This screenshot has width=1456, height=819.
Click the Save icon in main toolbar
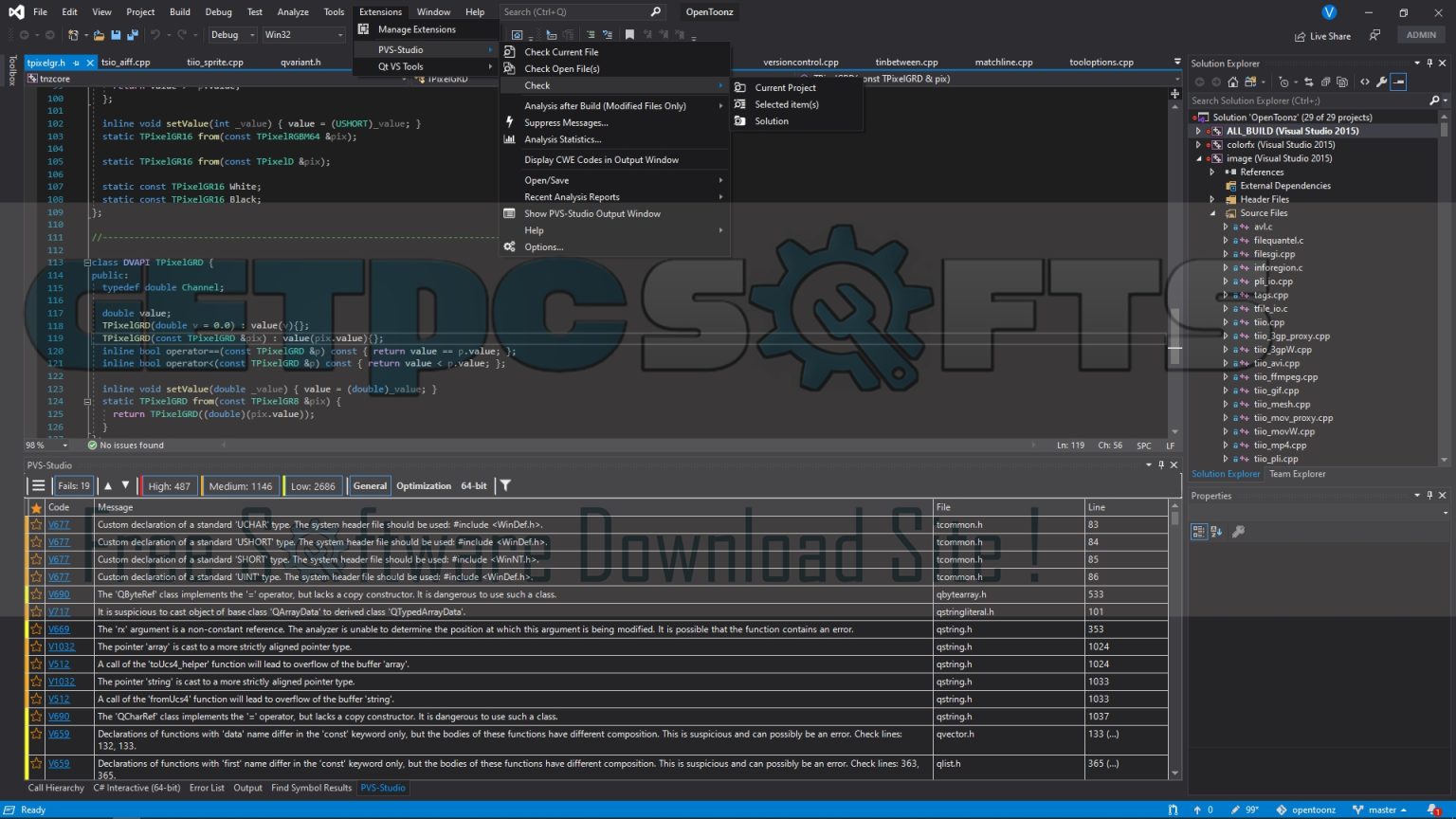116,35
